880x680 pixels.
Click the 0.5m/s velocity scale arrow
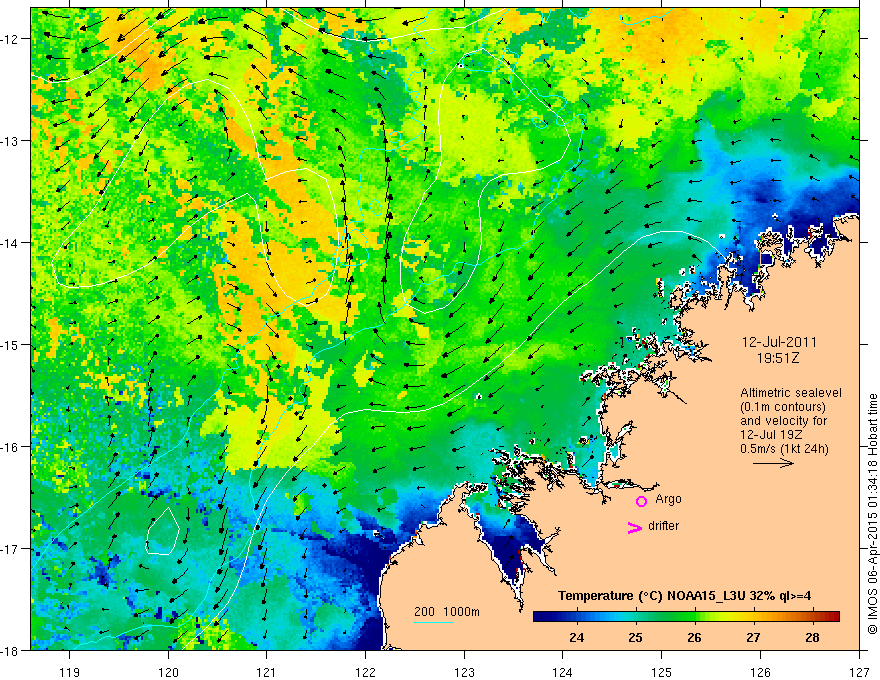pos(773,463)
